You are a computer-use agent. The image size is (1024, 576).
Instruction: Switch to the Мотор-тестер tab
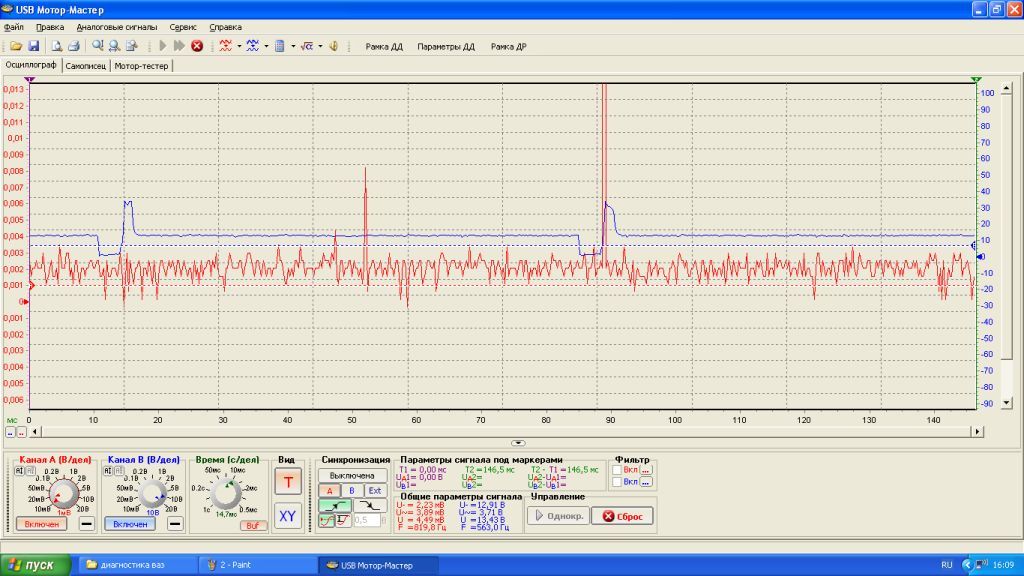tap(141, 66)
